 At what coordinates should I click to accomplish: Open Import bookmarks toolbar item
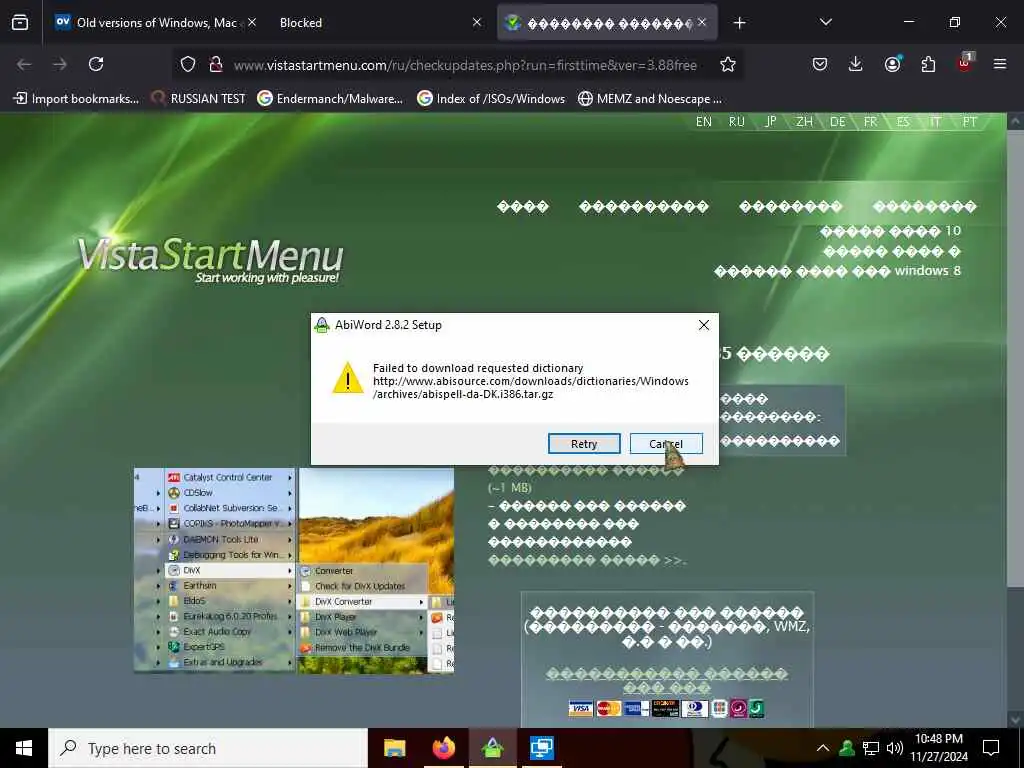coord(76,99)
